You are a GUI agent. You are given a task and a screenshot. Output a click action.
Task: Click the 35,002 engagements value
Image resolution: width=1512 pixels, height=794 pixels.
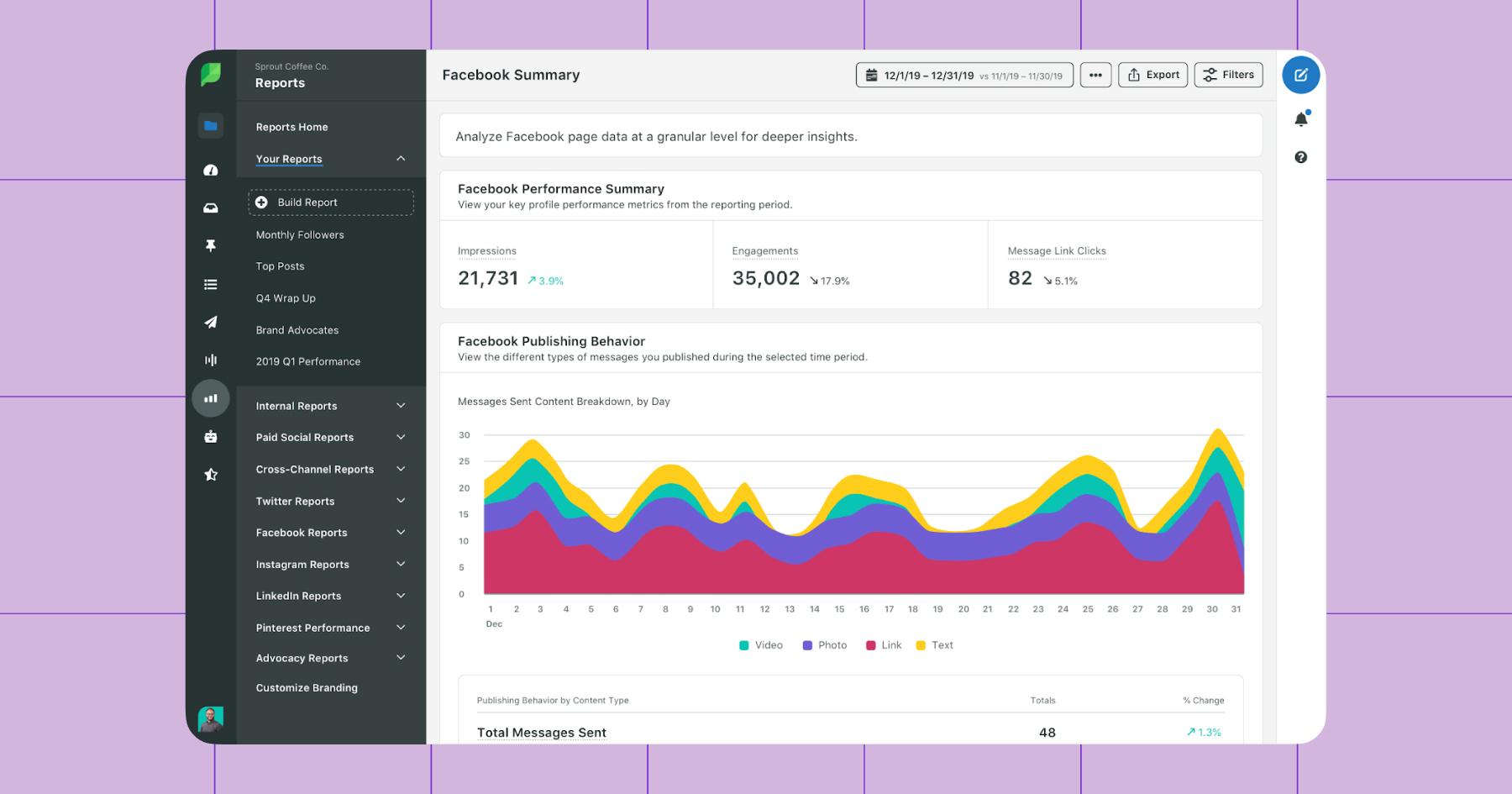click(766, 279)
